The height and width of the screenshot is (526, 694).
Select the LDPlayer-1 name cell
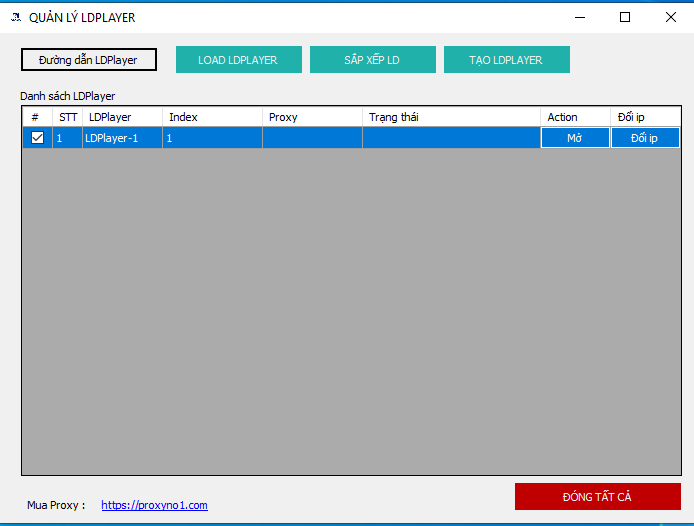(x=122, y=138)
